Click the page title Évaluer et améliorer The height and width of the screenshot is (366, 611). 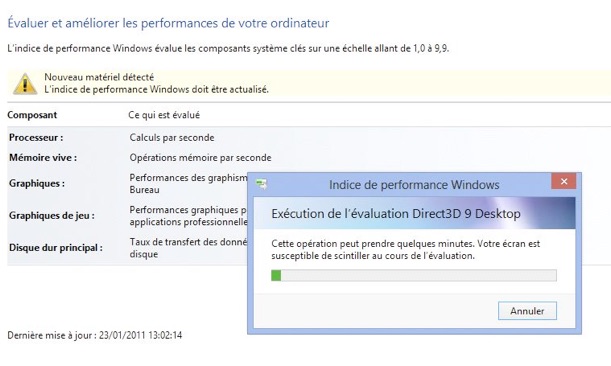pos(168,23)
